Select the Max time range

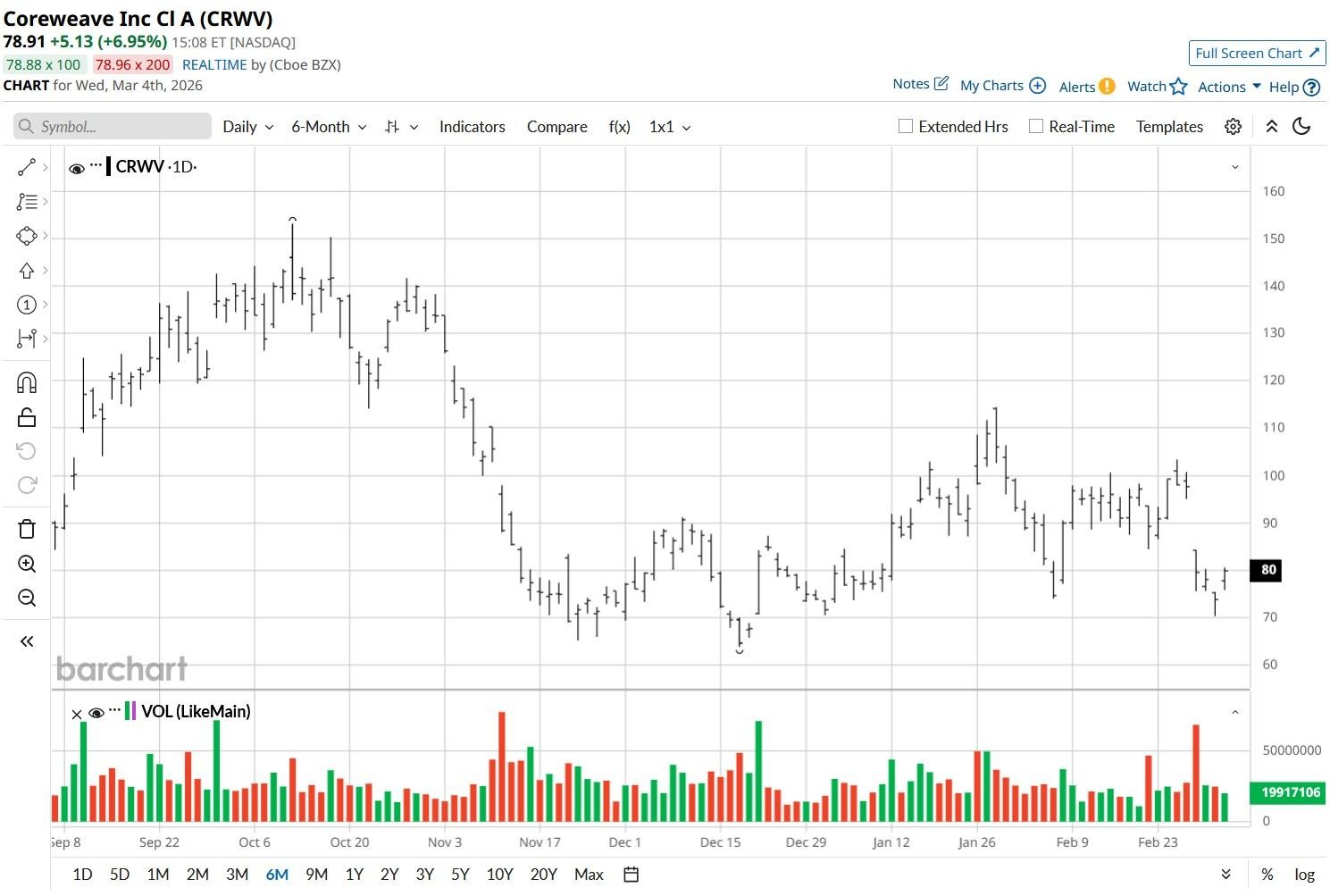coord(589,875)
